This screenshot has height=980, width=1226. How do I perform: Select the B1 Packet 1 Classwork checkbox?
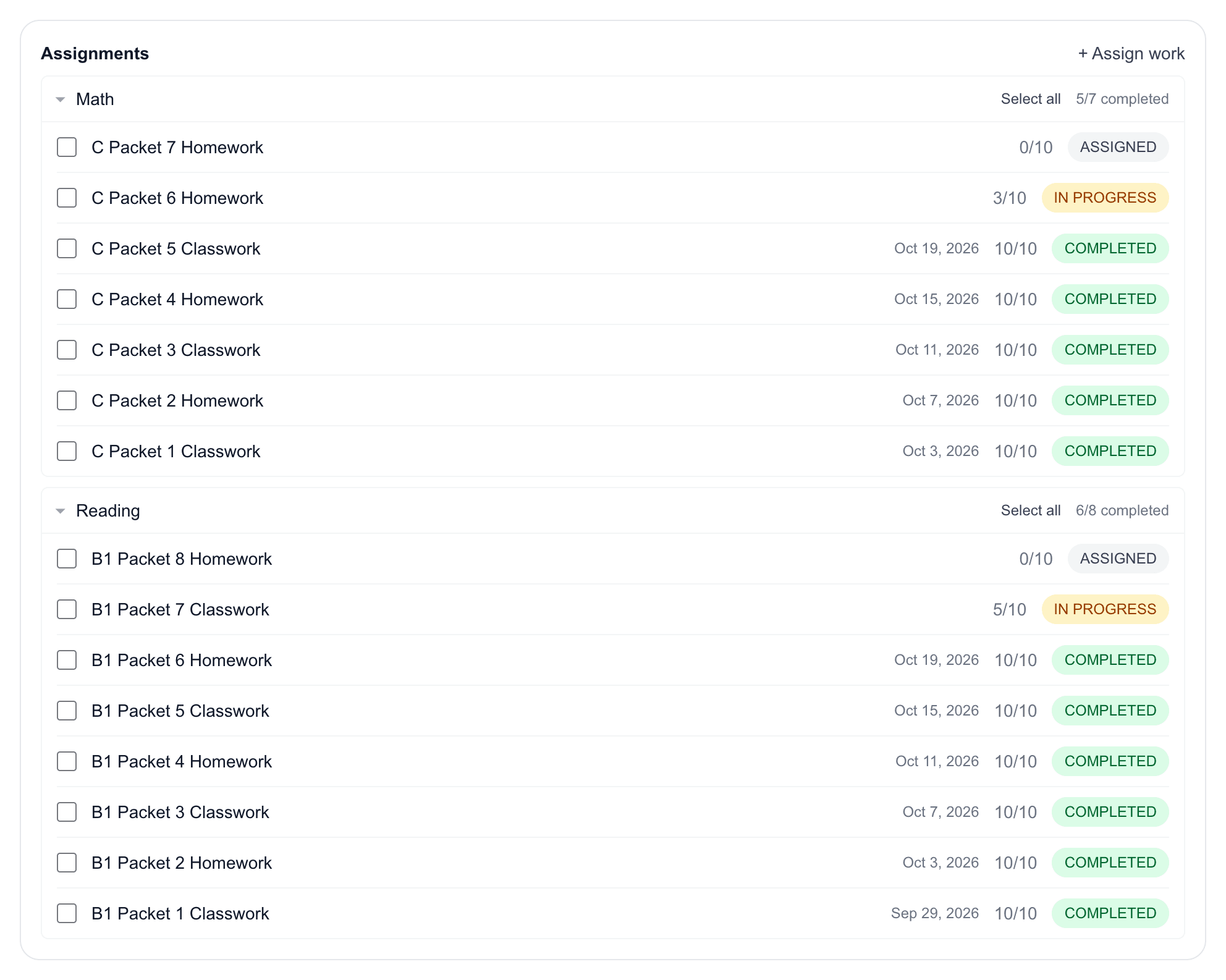click(x=67, y=913)
